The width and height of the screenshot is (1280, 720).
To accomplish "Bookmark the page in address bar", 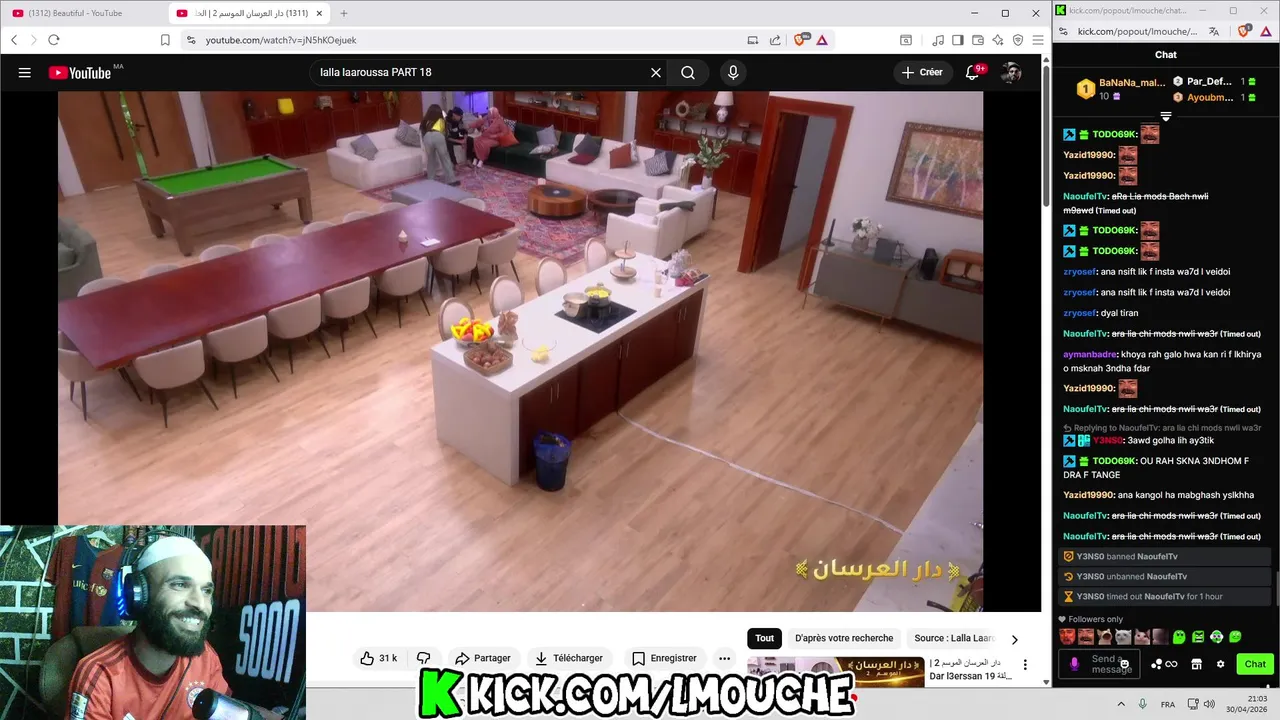I will [x=165, y=40].
